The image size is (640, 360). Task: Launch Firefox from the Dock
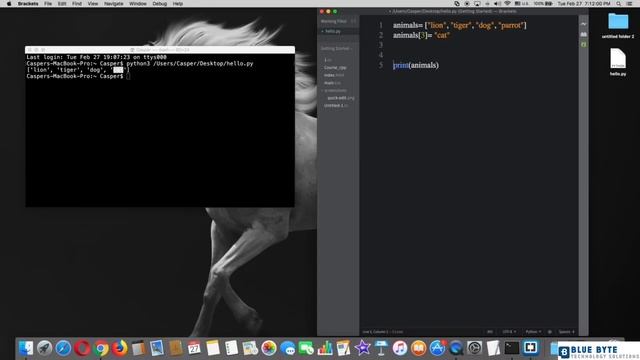[x=120, y=348]
